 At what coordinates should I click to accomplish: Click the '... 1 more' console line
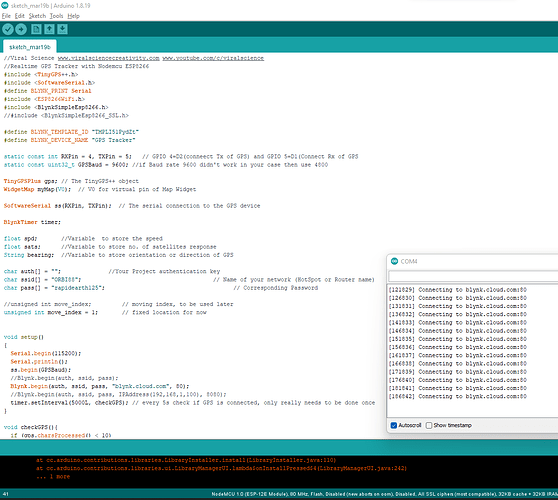[x=53, y=477]
